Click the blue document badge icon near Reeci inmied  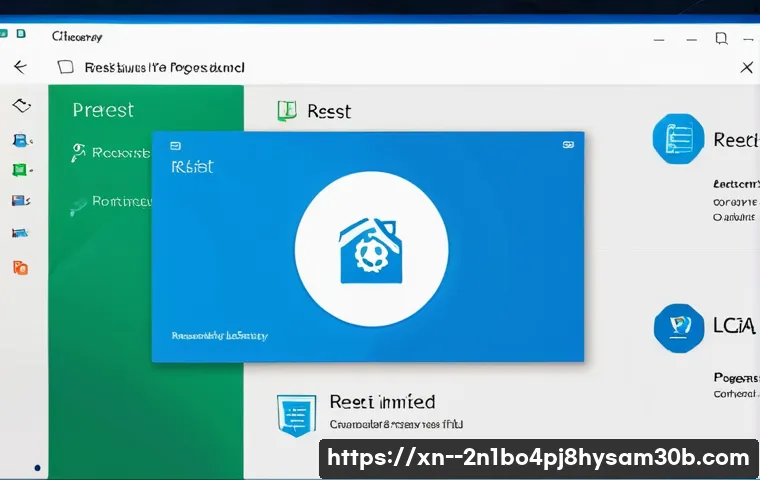tap(297, 415)
